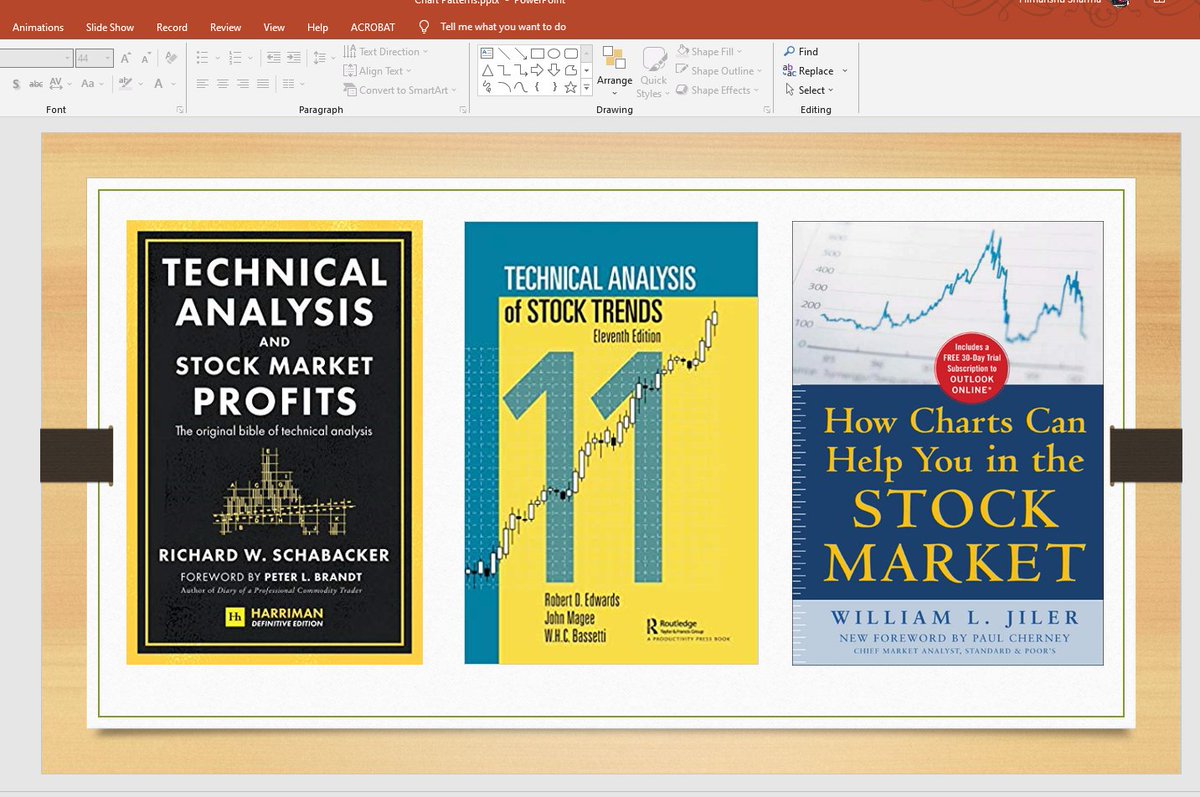This screenshot has width=1200, height=797.
Task: Open the Shape Outline dropdown
Action: 719,71
